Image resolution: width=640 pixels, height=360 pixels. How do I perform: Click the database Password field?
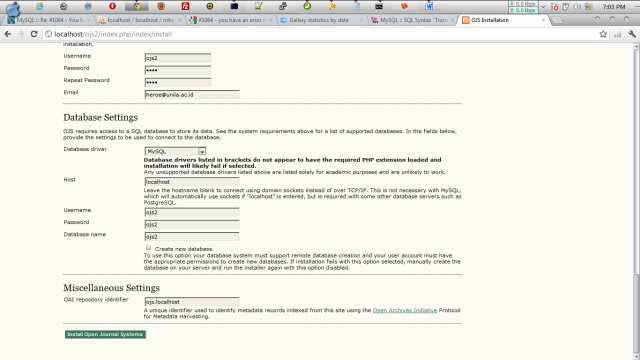(x=192, y=224)
